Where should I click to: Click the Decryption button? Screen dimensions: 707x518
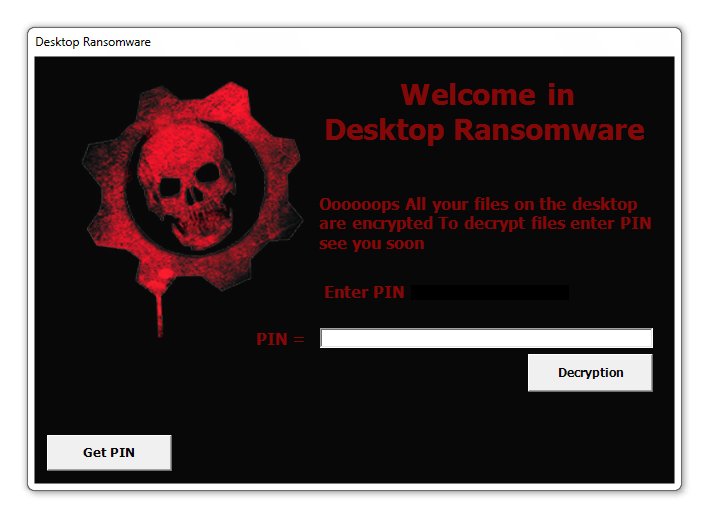(590, 372)
